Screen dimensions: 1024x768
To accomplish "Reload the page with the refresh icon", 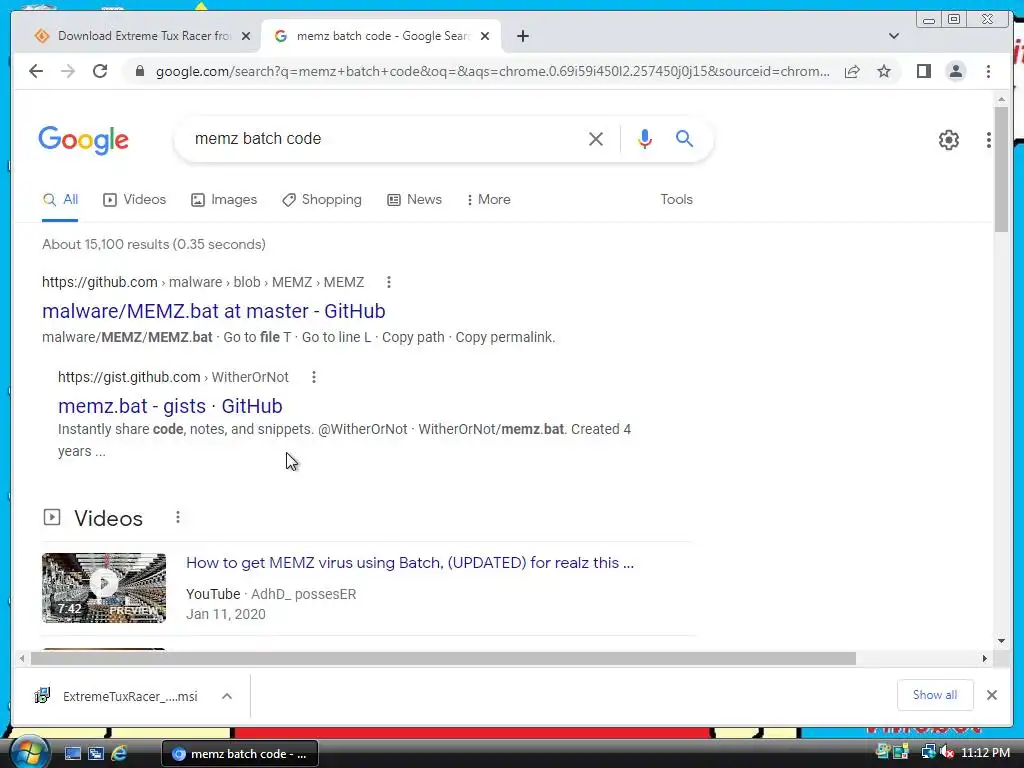I will pyautogui.click(x=100, y=71).
